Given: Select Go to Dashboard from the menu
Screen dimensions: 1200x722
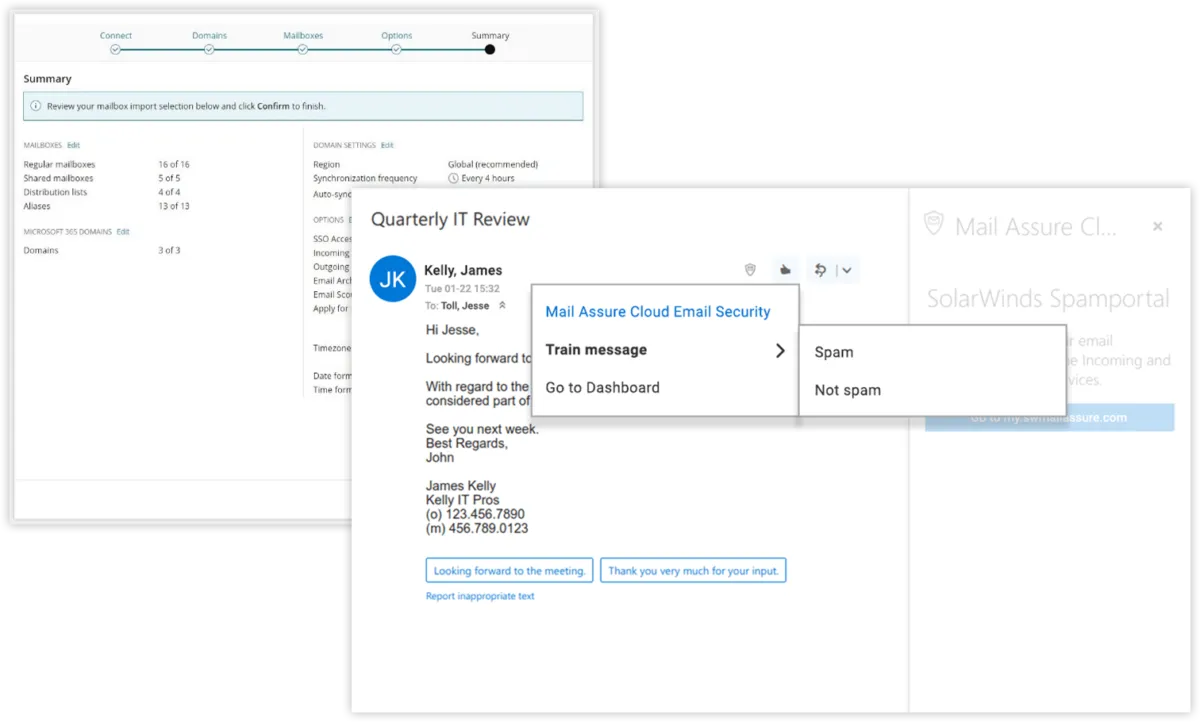Looking at the screenshot, I should [x=602, y=388].
